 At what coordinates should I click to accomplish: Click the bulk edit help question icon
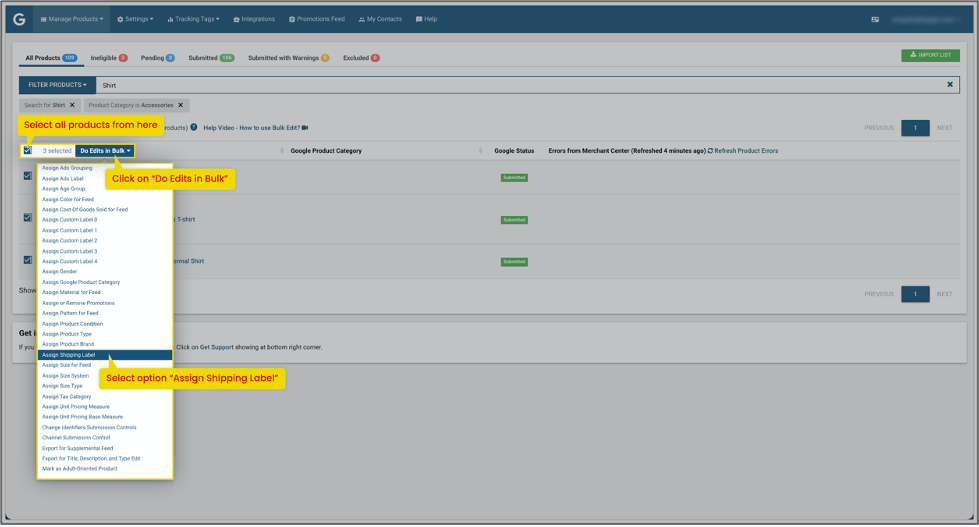pos(194,127)
